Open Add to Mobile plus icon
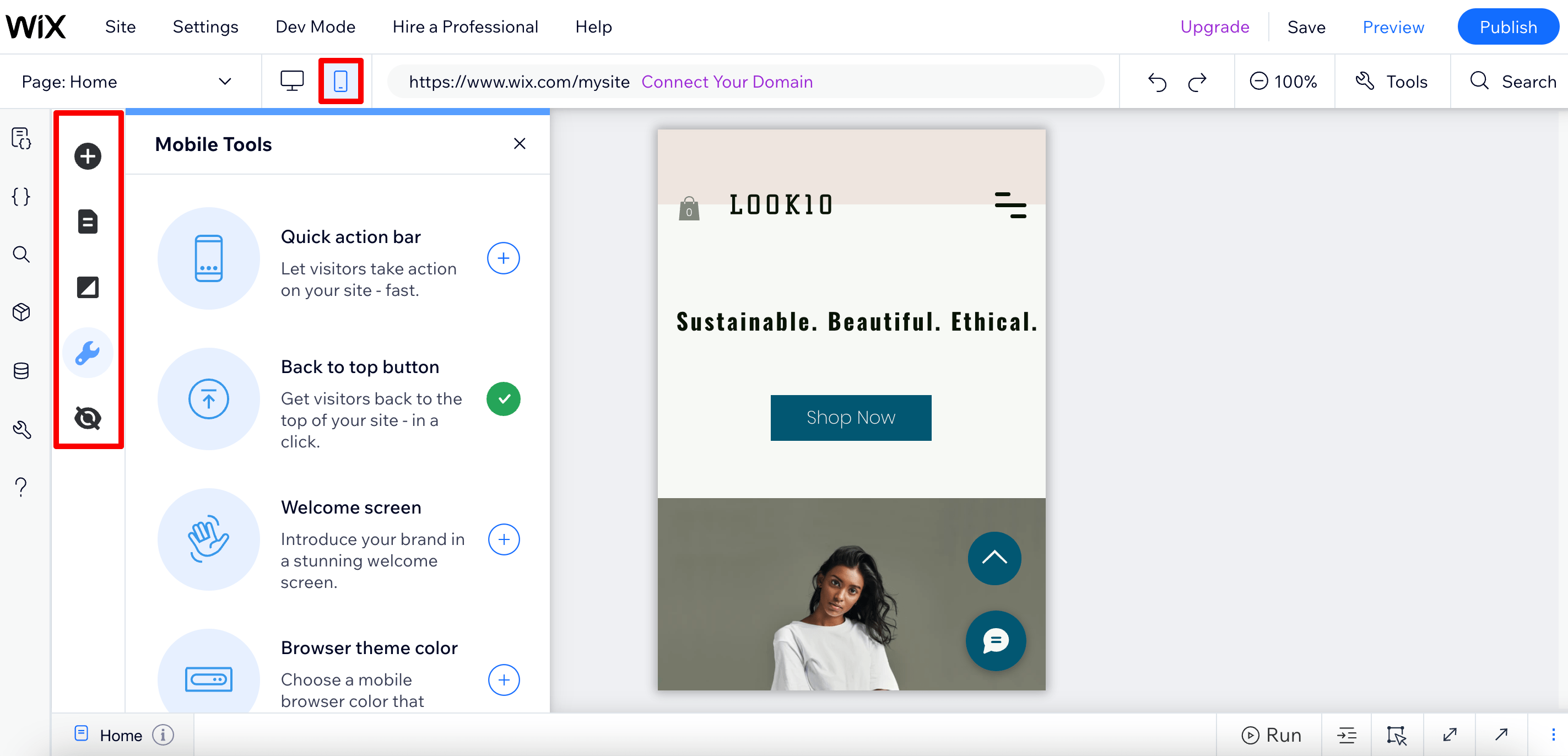1568x756 pixels. tap(88, 156)
